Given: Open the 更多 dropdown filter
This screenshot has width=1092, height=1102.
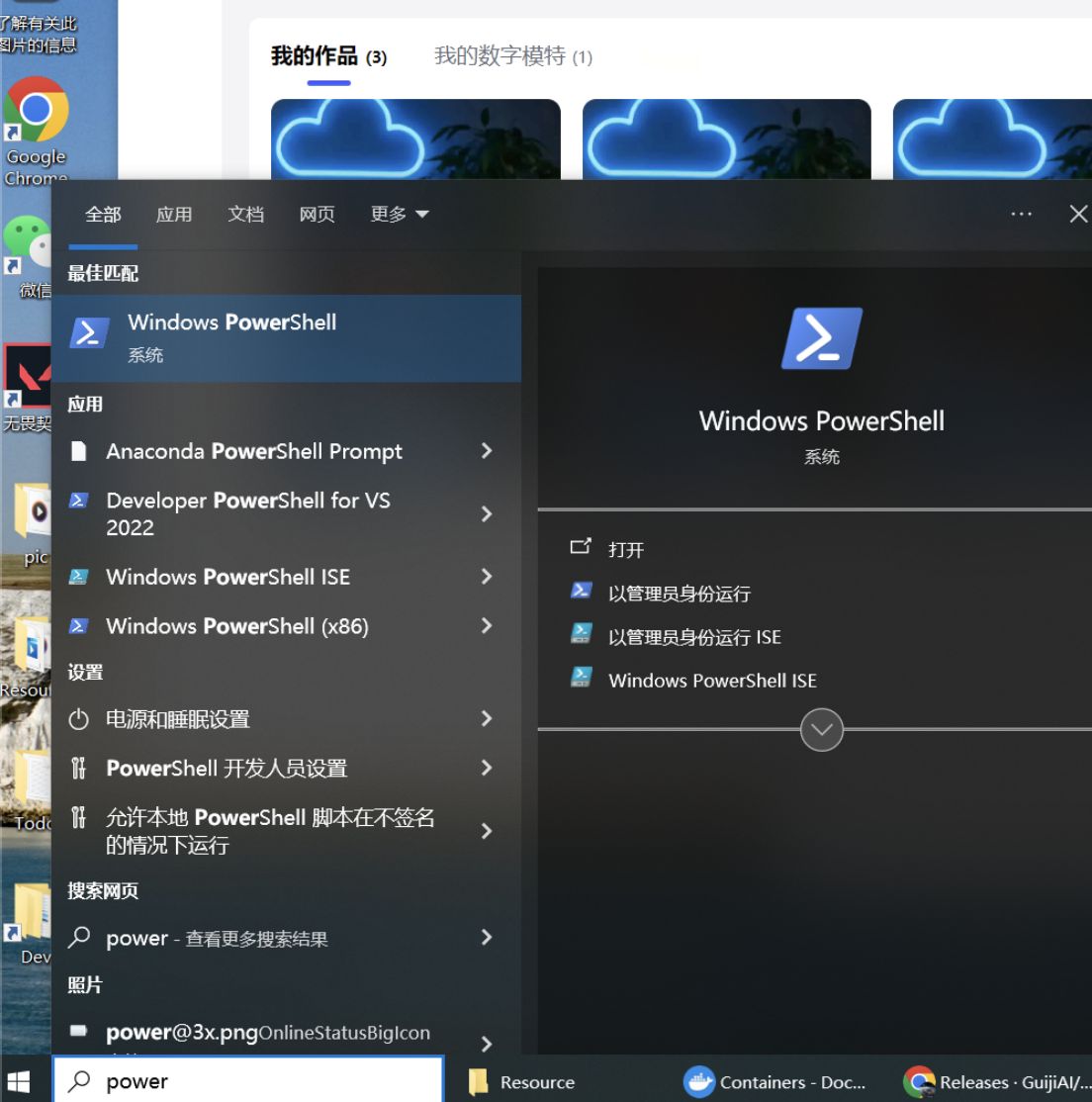Looking at the screenshot, I should pyautogui.click(x=400, y=214).
